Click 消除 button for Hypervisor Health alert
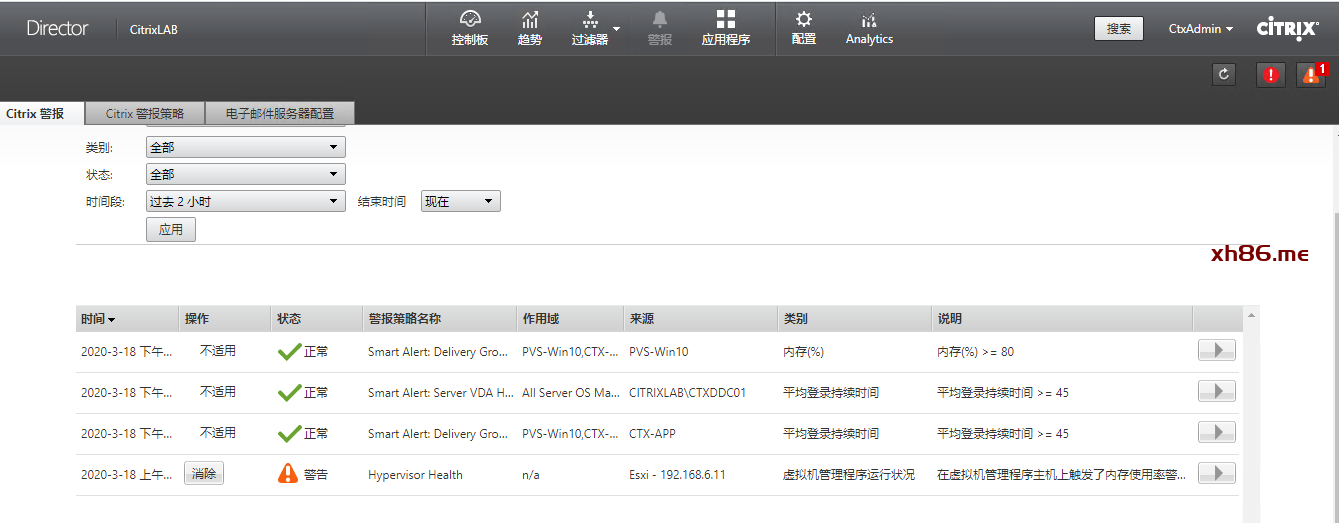Viewport: 1339px width, 523px height. coord(204,473)
